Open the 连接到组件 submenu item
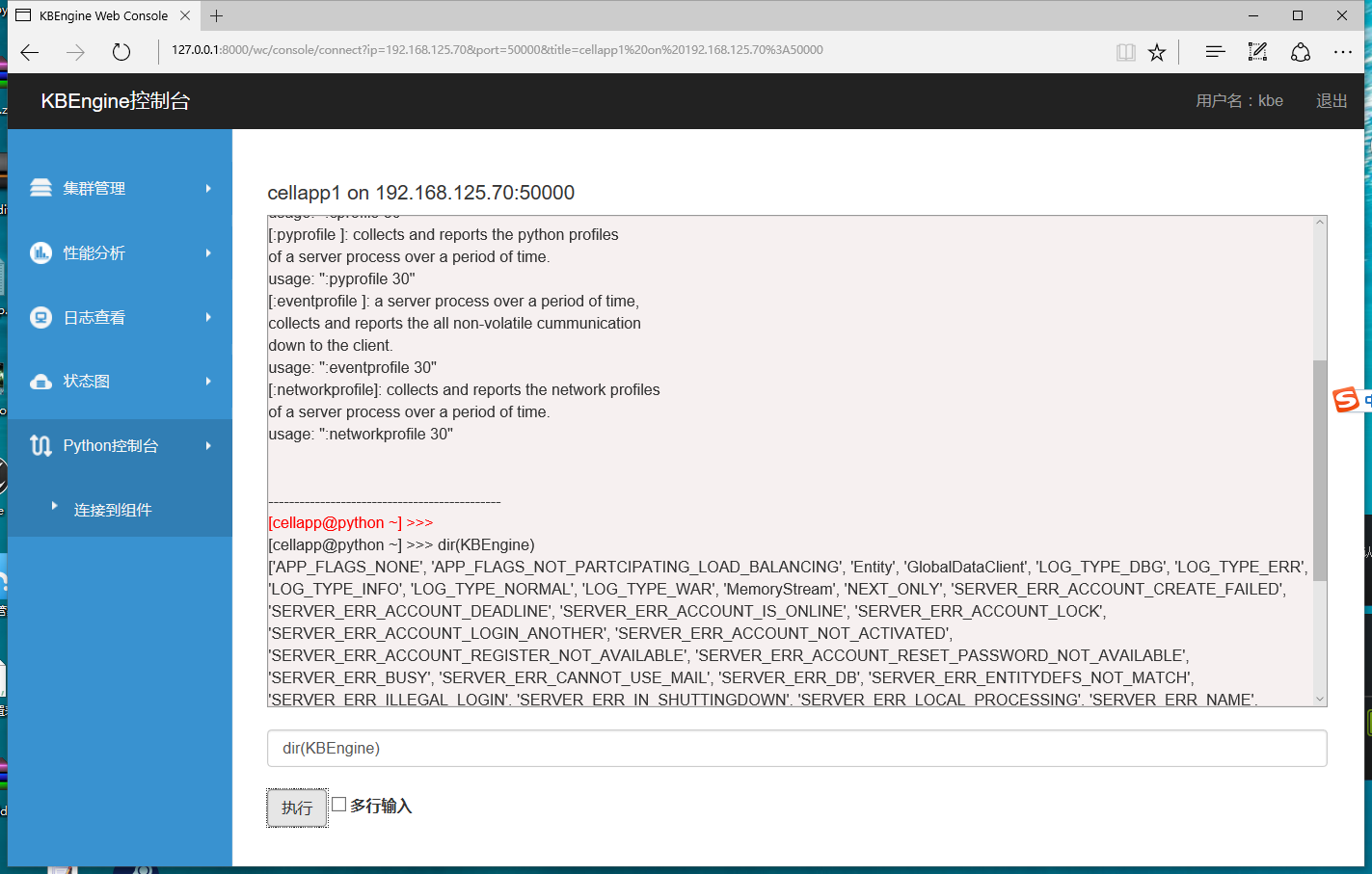Screen dimensions: 1372x874 coord(113,510)
